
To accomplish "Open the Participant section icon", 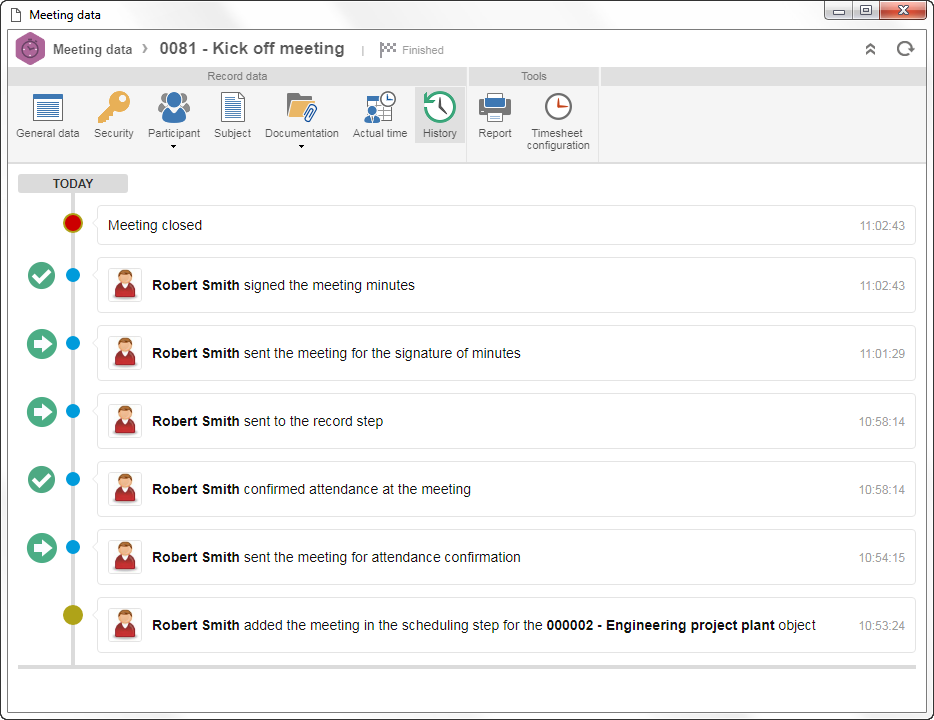I will (174, 108).
